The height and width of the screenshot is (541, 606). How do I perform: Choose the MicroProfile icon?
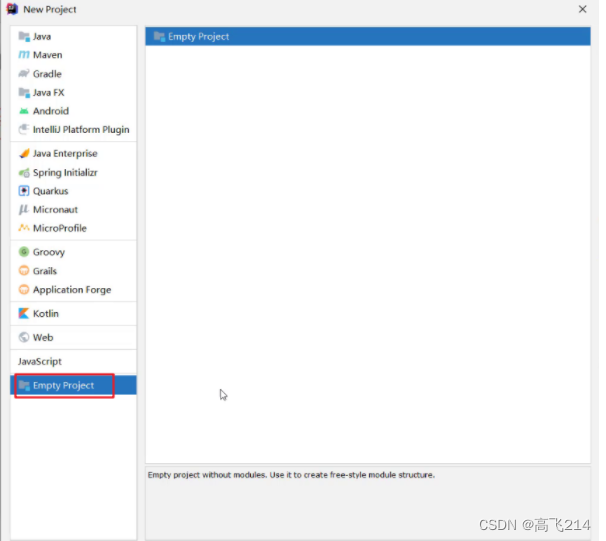[24, 228]
